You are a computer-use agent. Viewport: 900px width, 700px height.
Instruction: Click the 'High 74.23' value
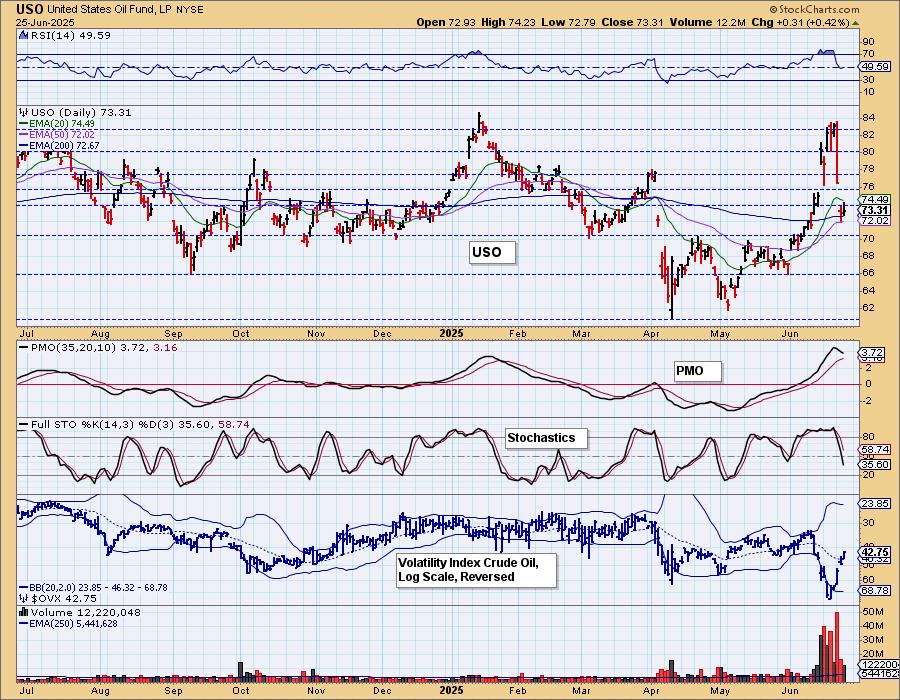[508, 22]
